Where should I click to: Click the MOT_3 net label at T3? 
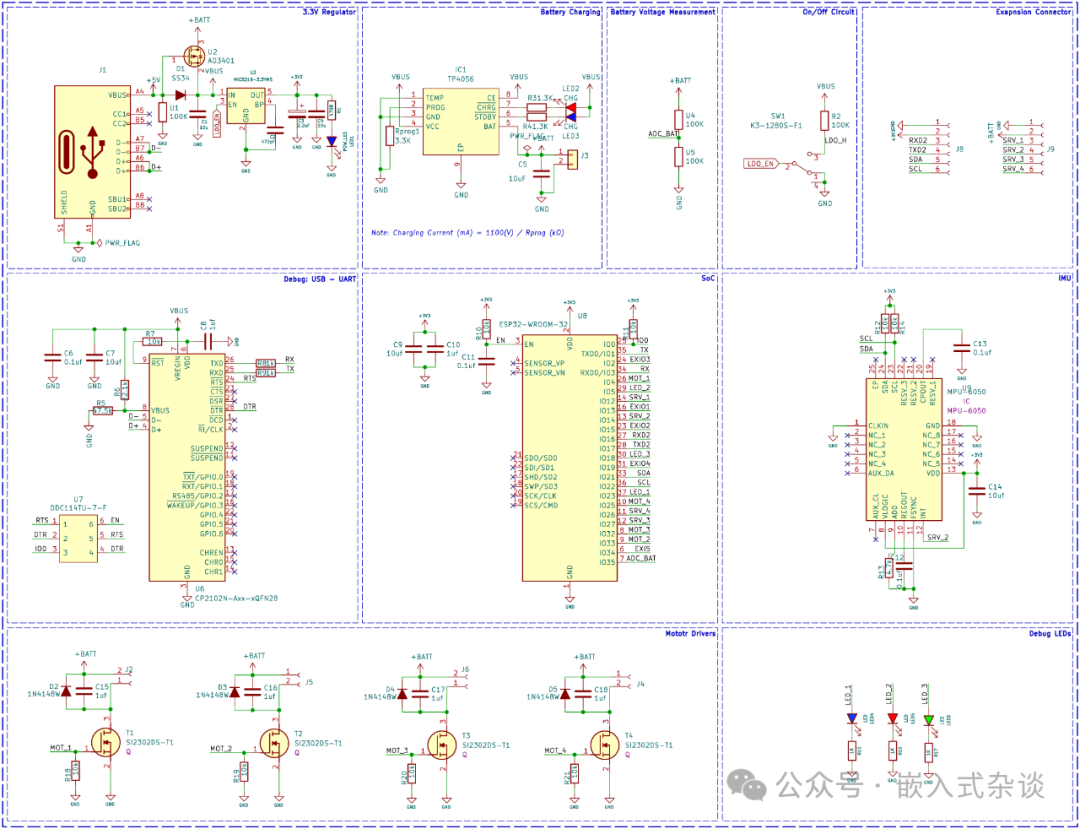[x=397, y=750]
